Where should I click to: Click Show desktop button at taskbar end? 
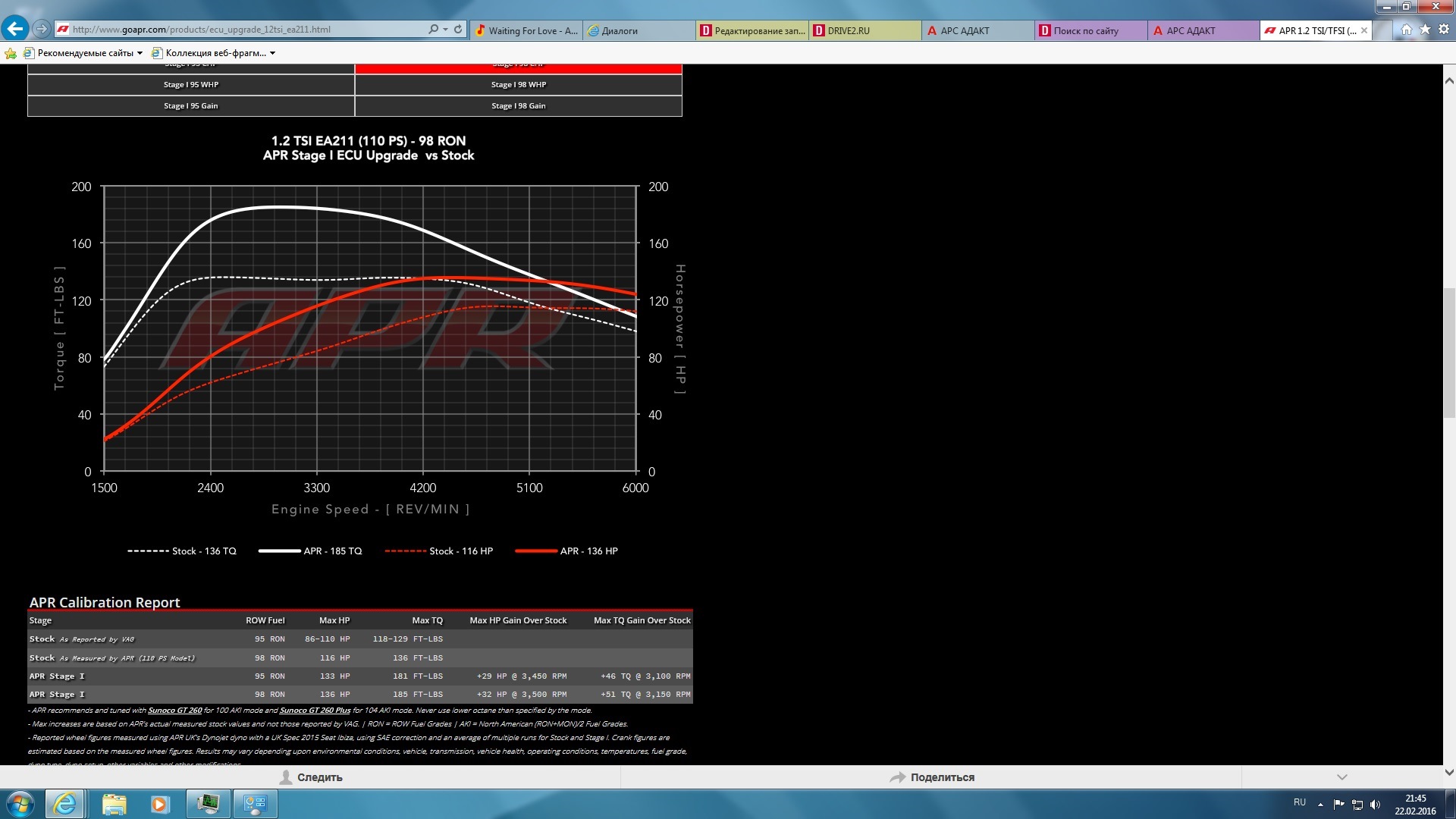(1450, 804)
